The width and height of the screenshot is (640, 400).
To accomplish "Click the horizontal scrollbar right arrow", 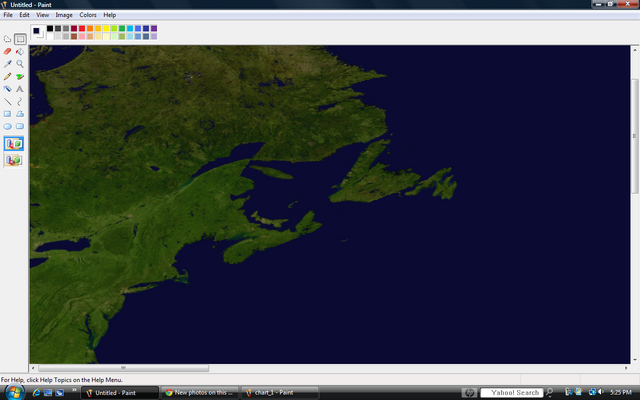I will pyautogui.click(x=626, y=368).
